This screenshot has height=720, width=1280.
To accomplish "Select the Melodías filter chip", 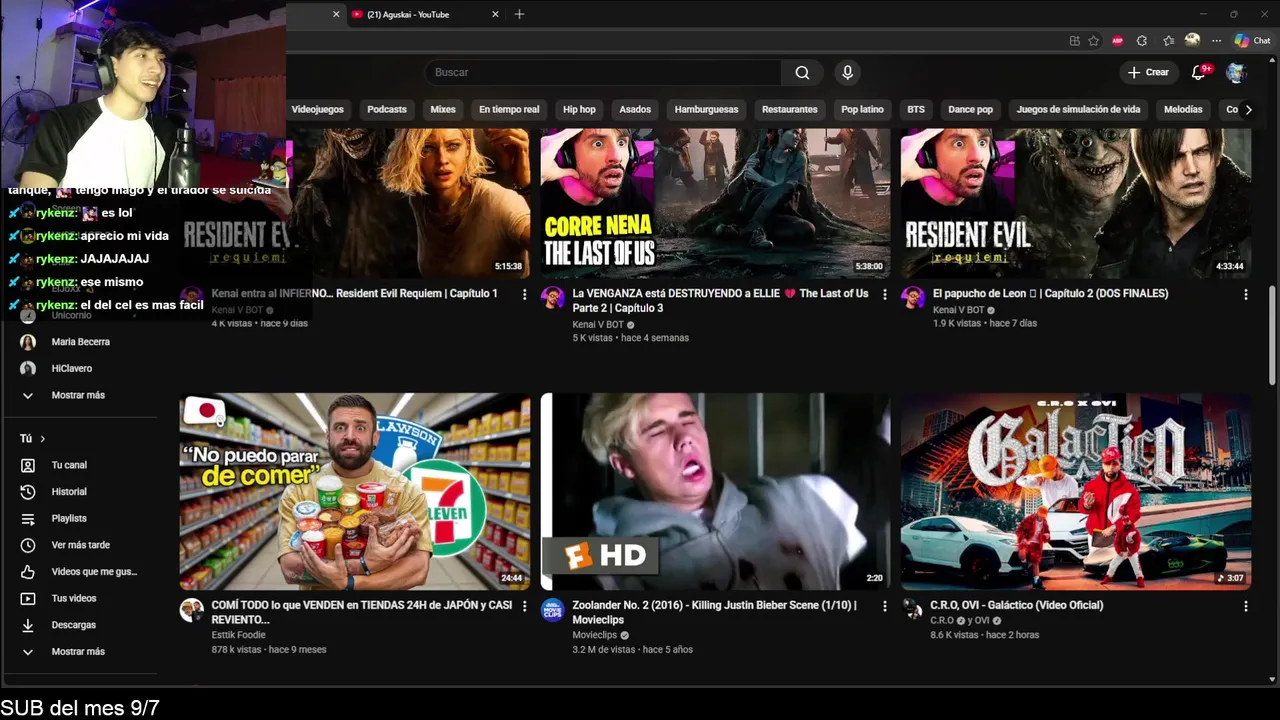I will 1183,109.
